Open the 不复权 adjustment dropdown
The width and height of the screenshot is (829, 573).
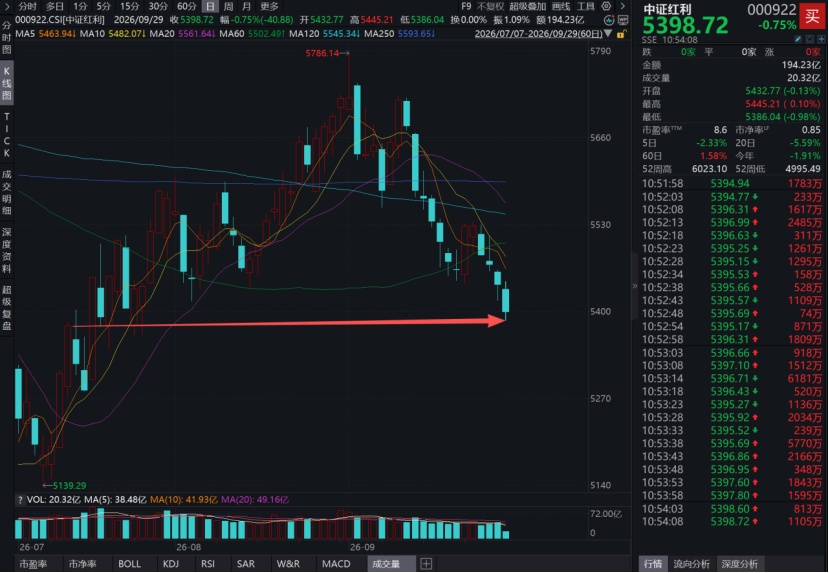tap(490, 6)
